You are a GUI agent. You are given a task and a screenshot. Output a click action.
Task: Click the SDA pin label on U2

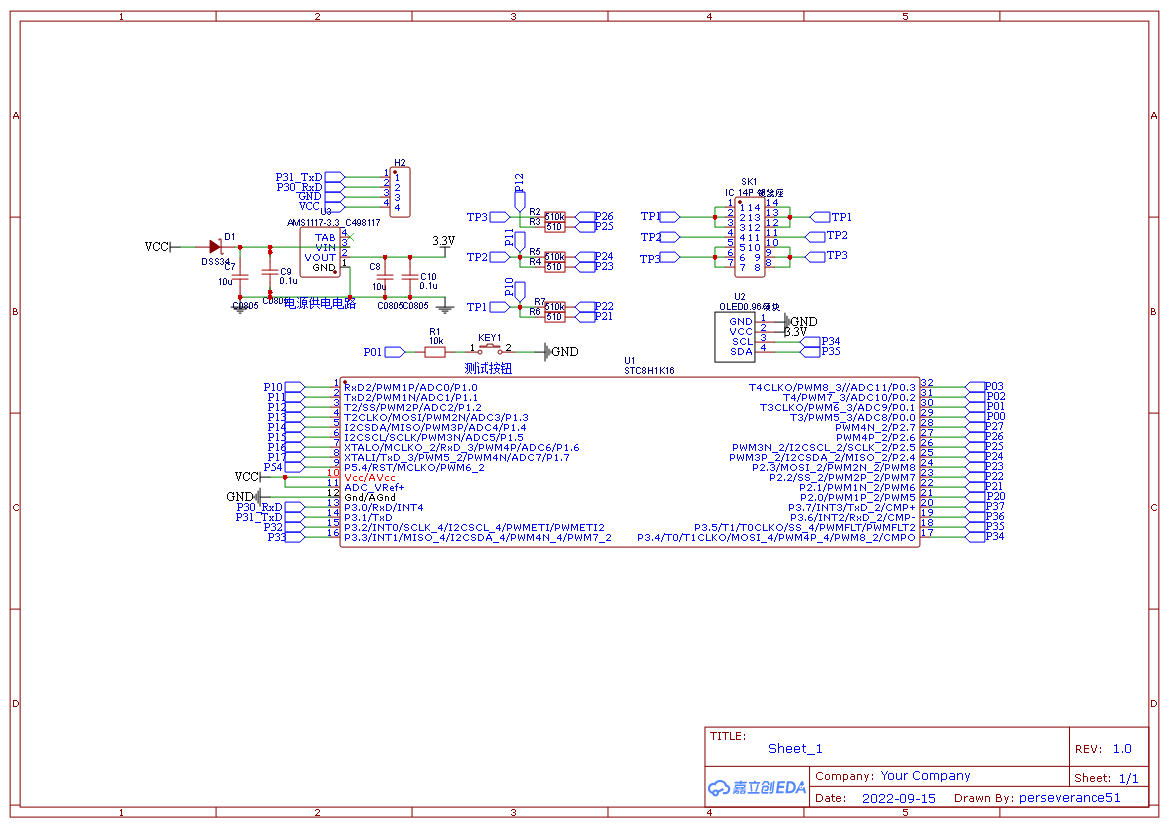point(742,351)
